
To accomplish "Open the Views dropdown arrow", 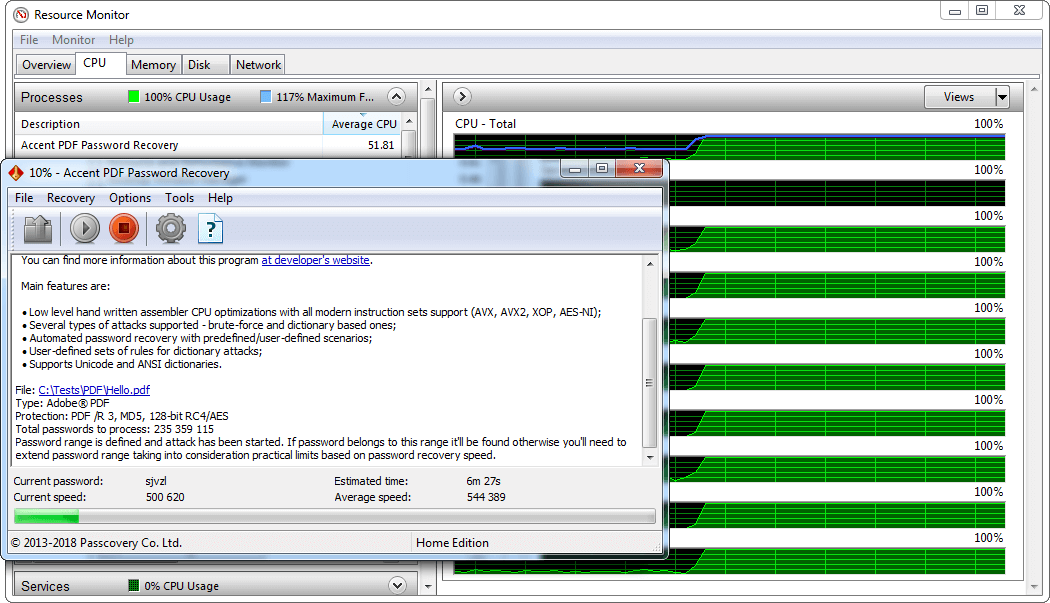I will point(1001,97).
